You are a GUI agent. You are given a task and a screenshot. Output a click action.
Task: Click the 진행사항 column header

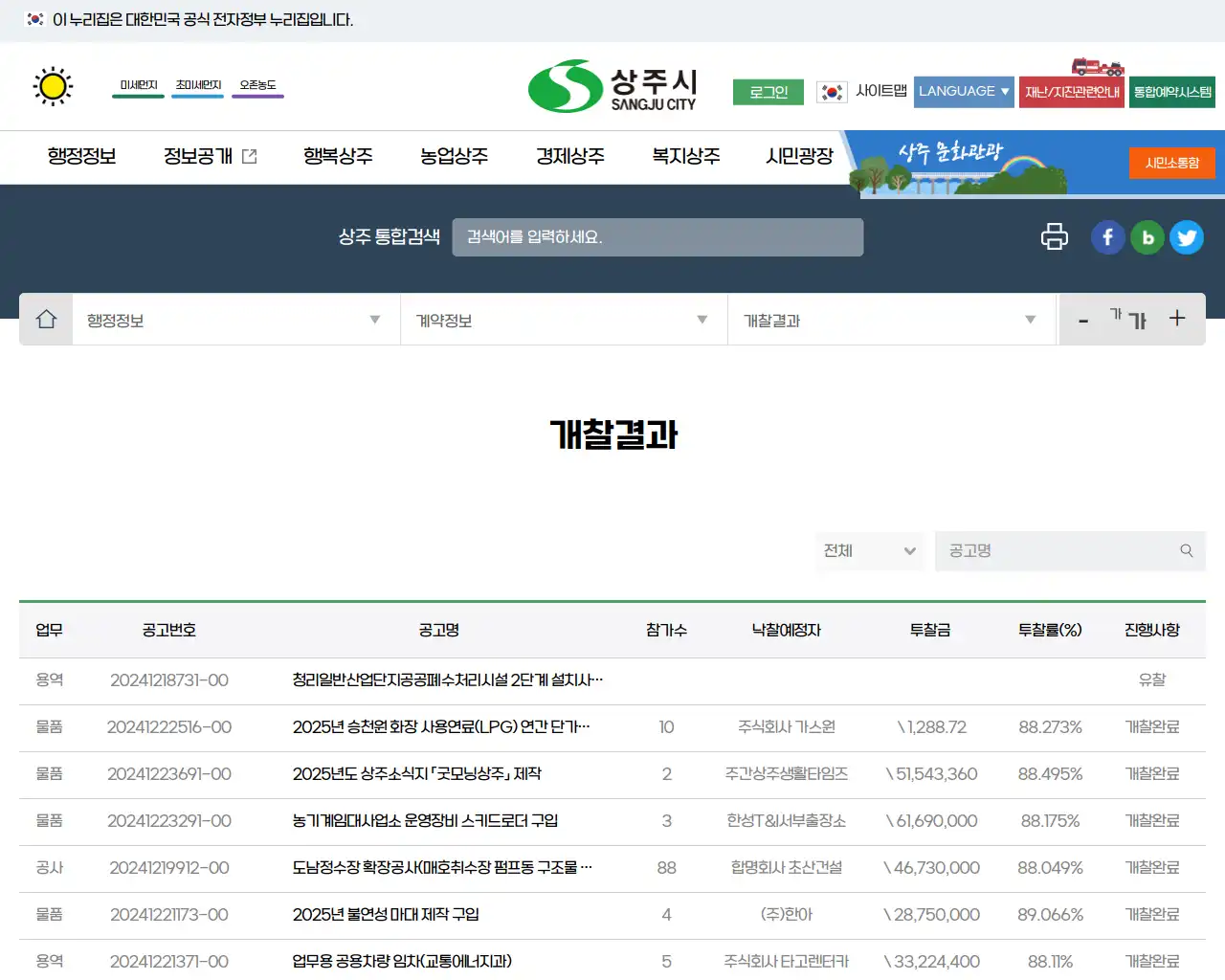click(1152, 630)
